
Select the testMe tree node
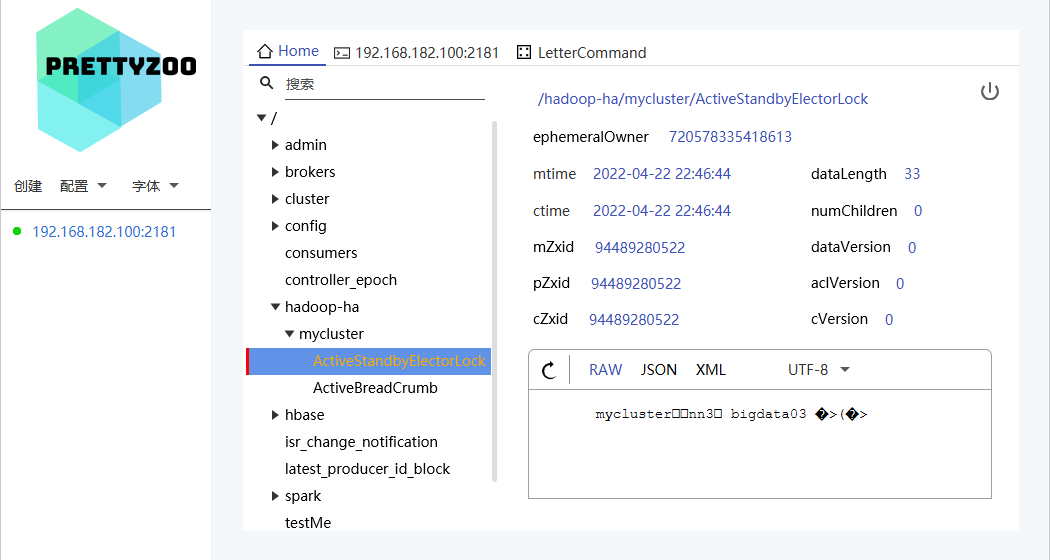pos(308,522)
